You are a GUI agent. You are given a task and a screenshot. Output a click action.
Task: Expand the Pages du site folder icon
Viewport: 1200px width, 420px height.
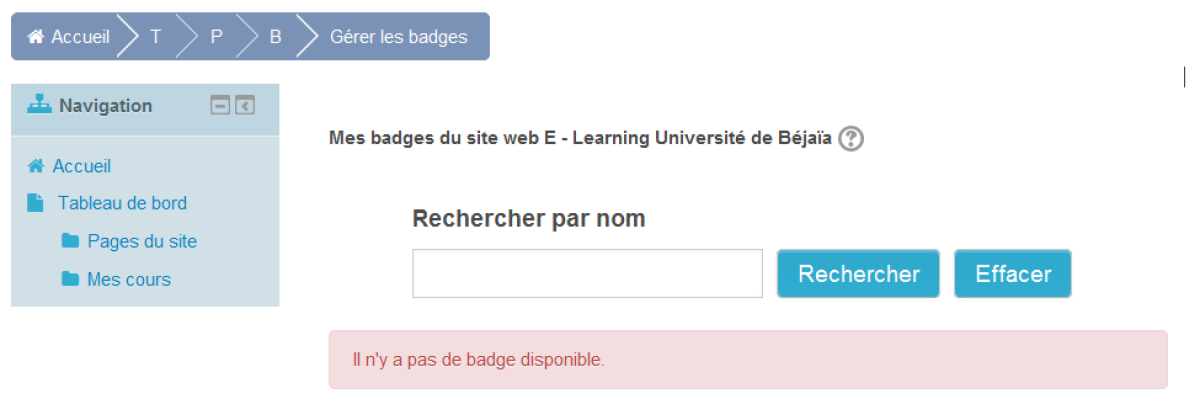(x=70, y=241)
